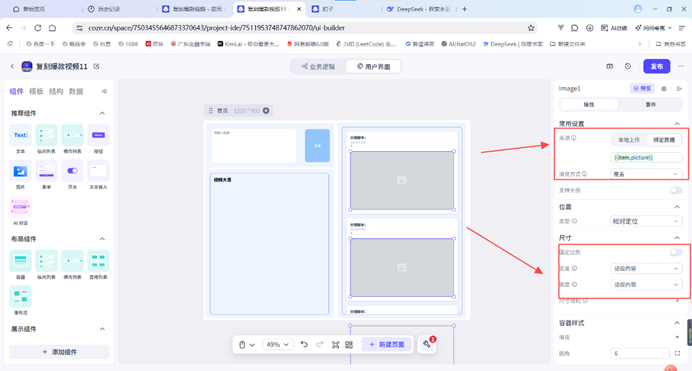Select 本地上传 as image source
This screenshot has width=692, height=371.
(x=628, y=140)
